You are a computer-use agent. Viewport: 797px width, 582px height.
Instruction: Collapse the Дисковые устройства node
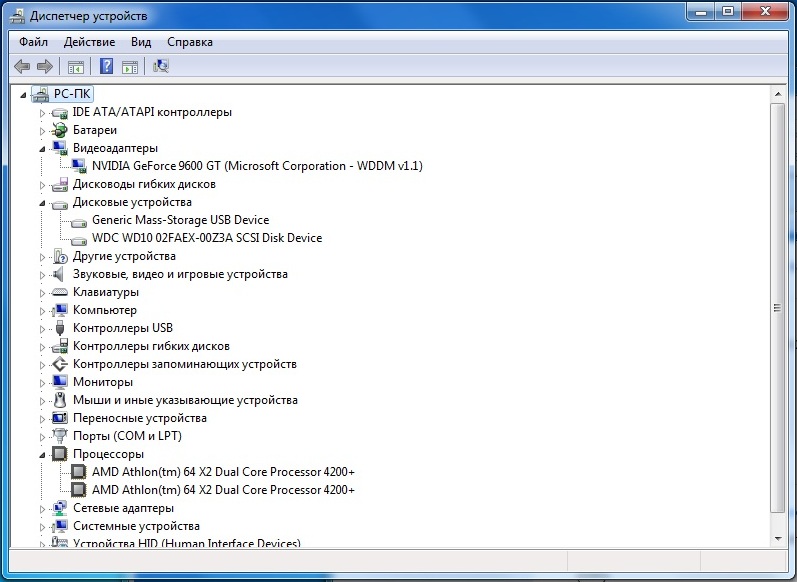click(43, 203)
